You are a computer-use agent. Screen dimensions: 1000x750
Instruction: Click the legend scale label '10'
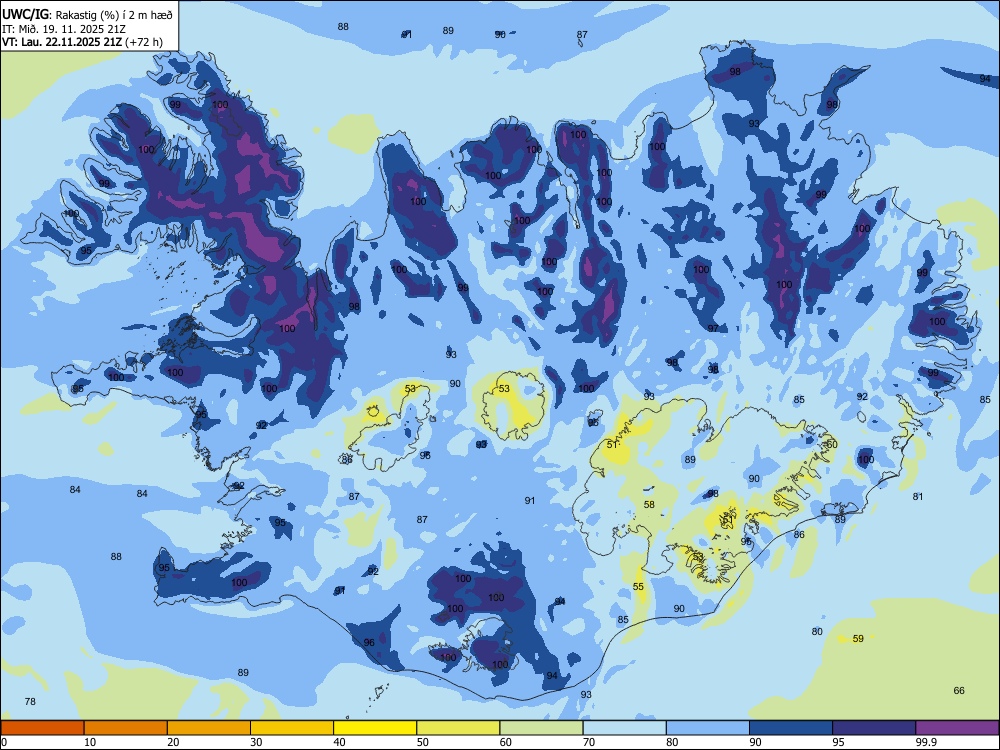pyautogui.click(x=90, y=742)
